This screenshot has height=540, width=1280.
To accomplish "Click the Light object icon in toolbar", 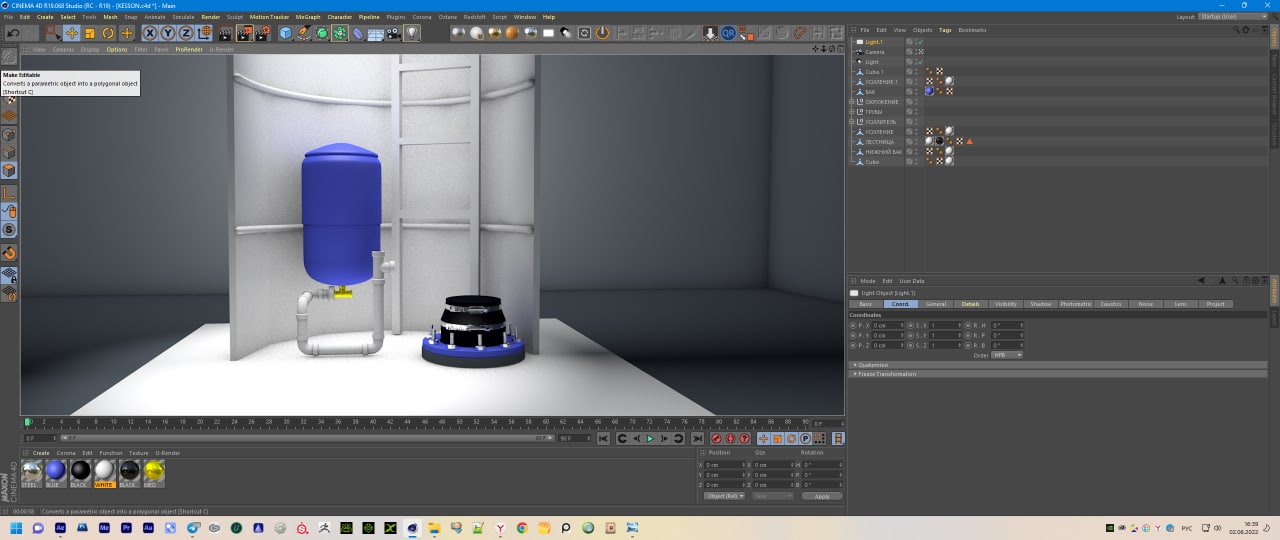I will click(411, 33).
